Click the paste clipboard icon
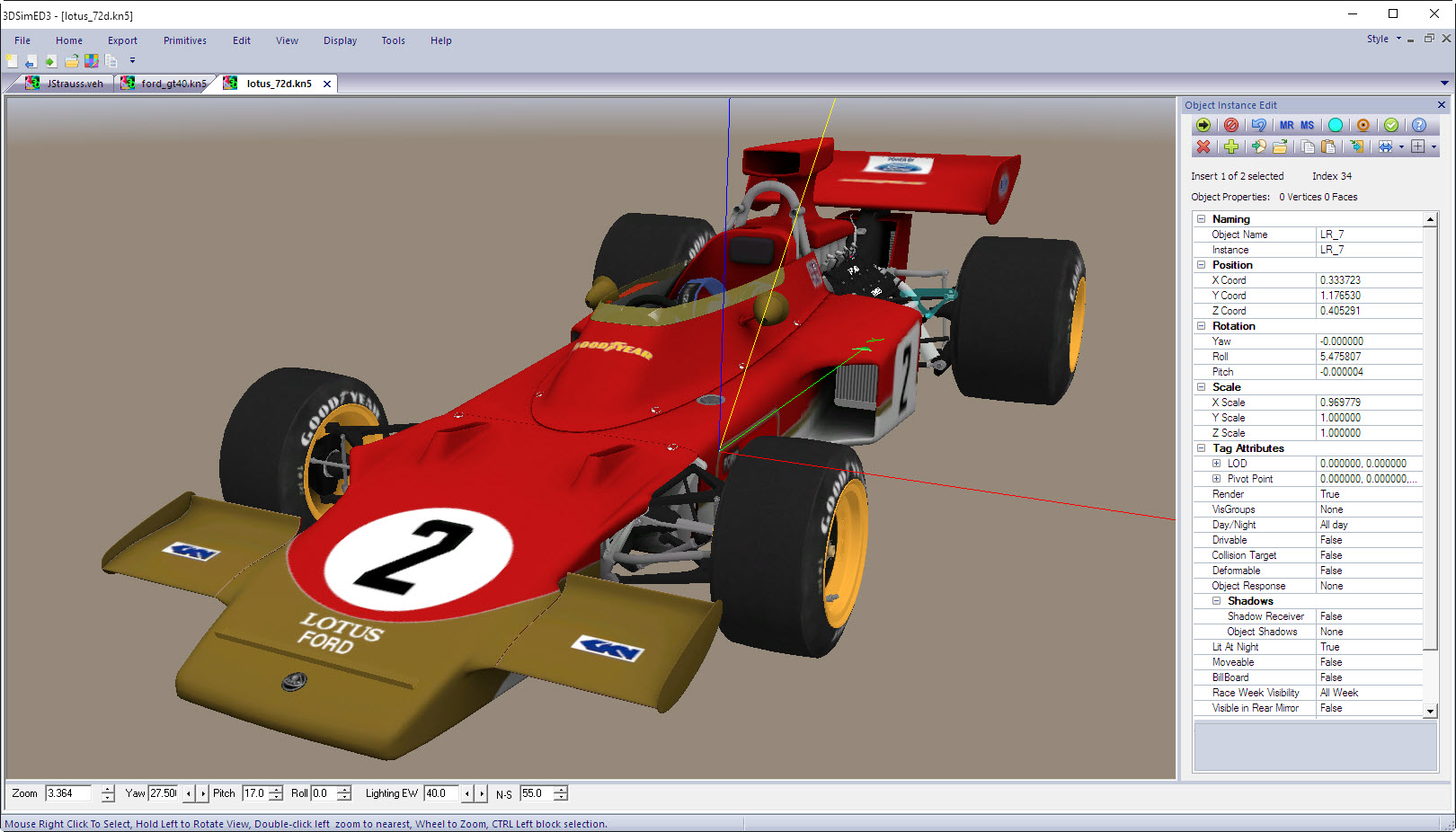Image resolution: width=1456 pixels, height=832 pixels. 1328,146
